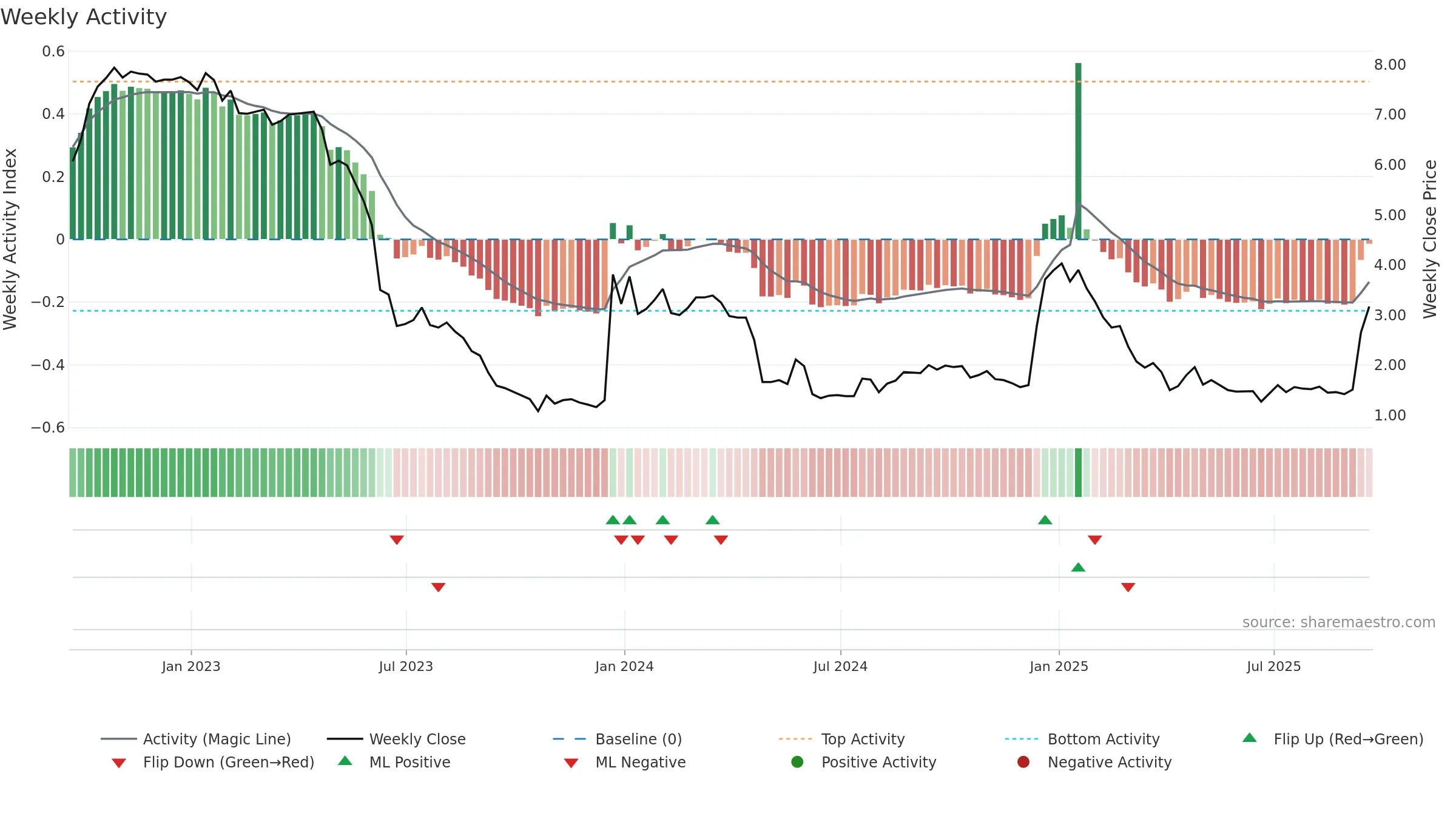
Task: Click the Negative Activity red circle icon
Action: [1023, 761]
